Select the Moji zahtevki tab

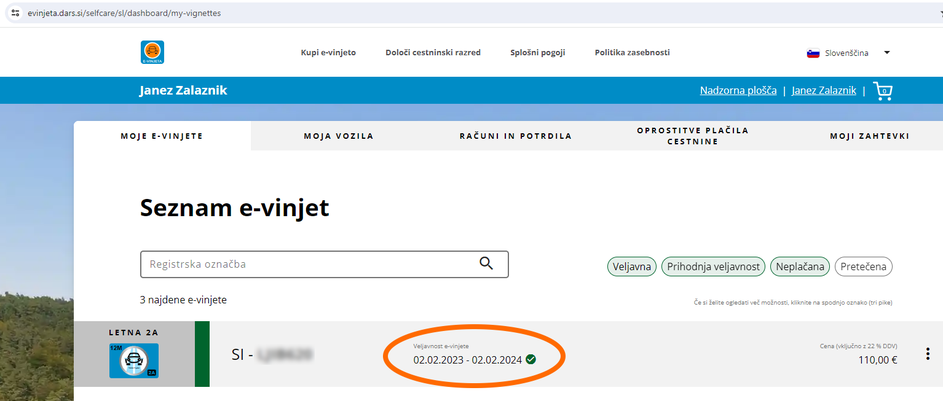pyautogui.click(x=868, y=136)
